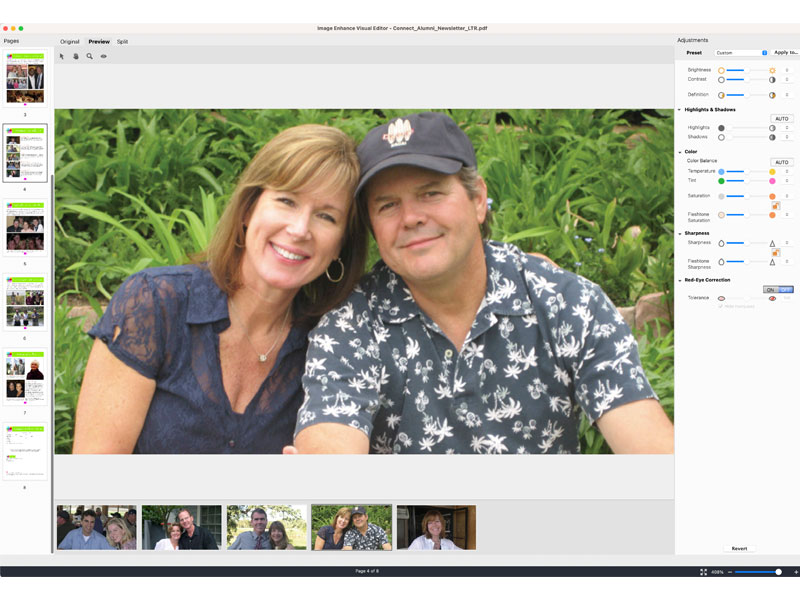Viewport: 800px width, 600px height.
Task: Click the zoom in plus icon
Action: click(x=795, y=572)
